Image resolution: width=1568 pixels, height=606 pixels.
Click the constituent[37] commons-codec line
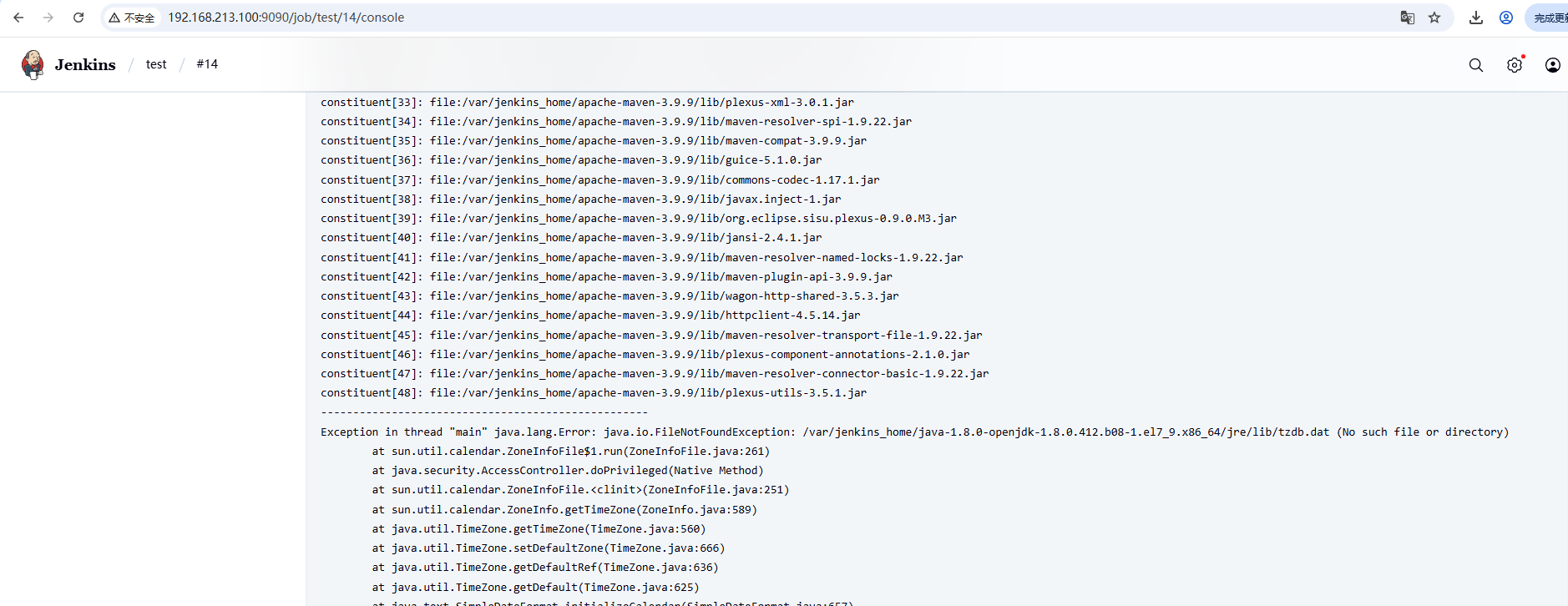(600, 179)
